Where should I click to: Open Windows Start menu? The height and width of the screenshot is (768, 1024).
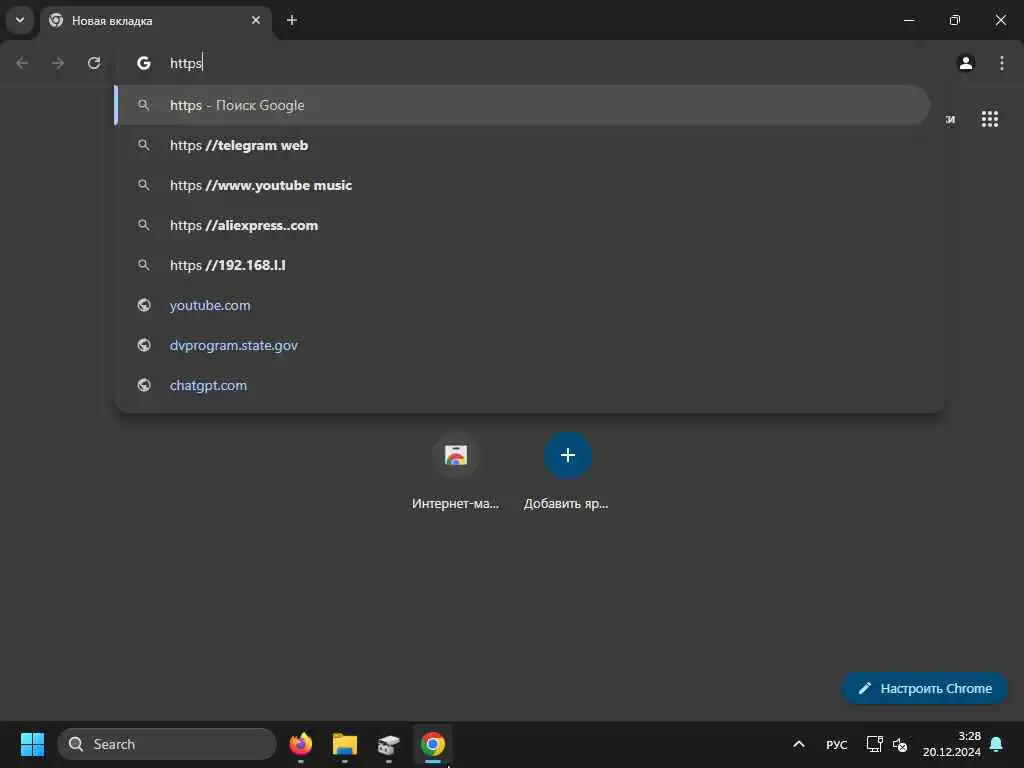[x=32, y=744]
